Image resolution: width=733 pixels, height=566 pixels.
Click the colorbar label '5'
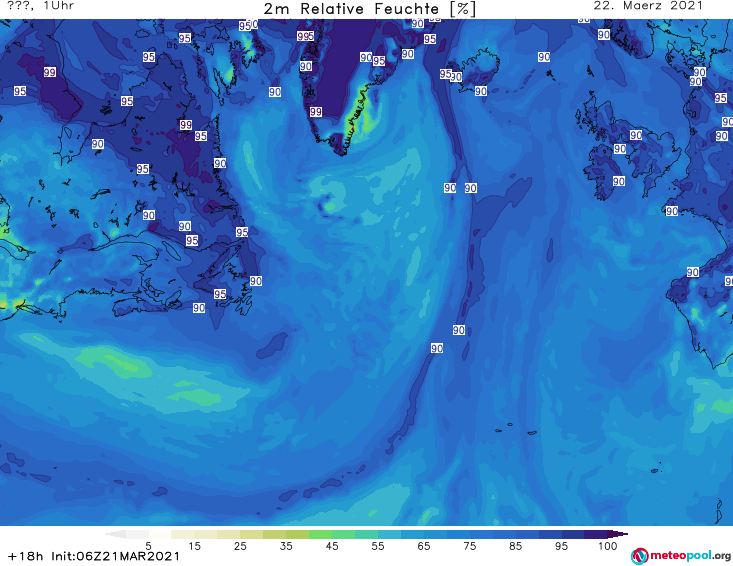tap(148, 546)
